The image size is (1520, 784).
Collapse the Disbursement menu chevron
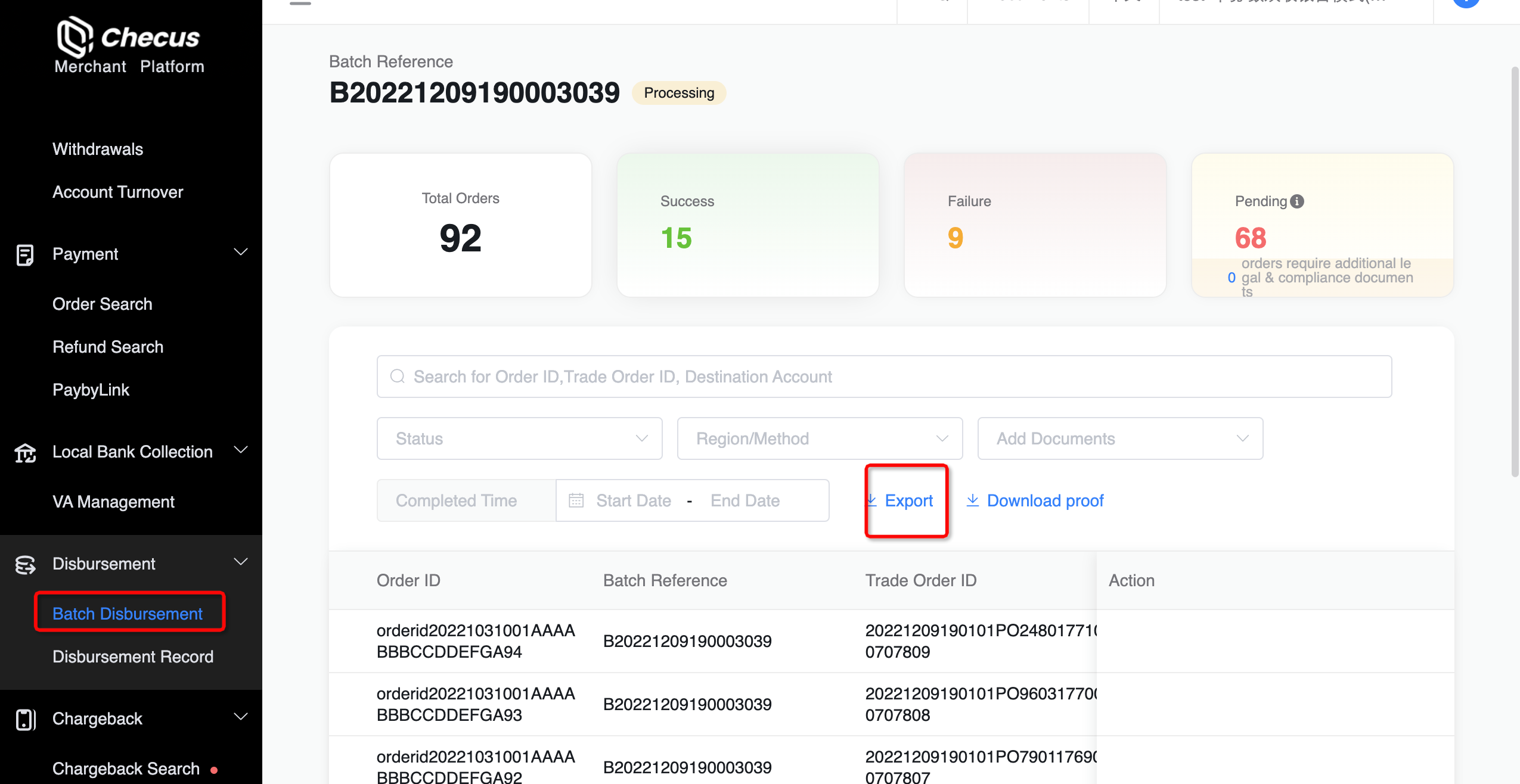[241, 562]
